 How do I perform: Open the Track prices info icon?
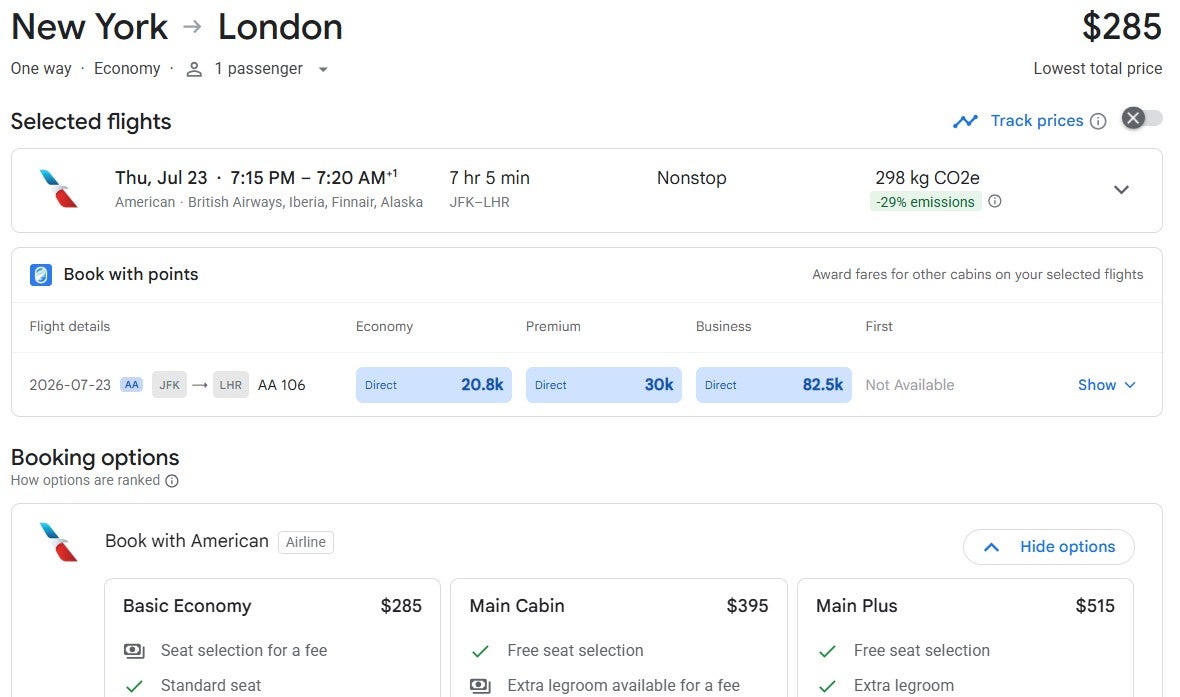point(1098,121)
